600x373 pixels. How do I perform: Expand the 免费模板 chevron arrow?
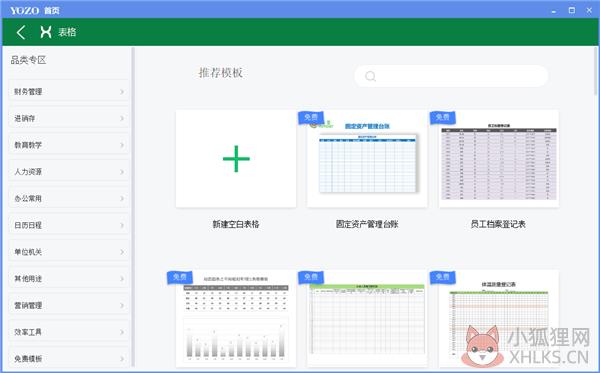point(122,359)
